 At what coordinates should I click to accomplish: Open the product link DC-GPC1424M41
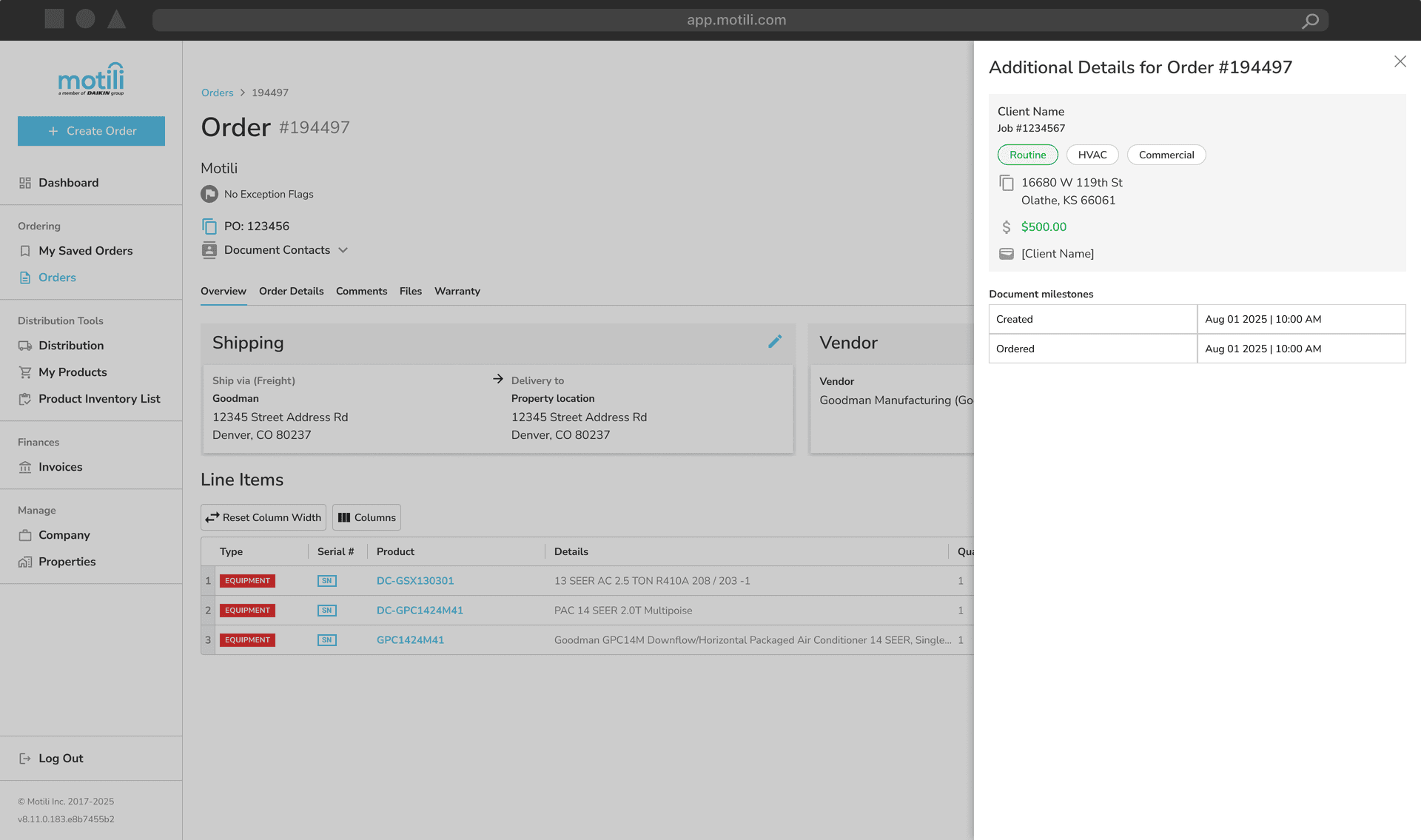tap(420, 611)
